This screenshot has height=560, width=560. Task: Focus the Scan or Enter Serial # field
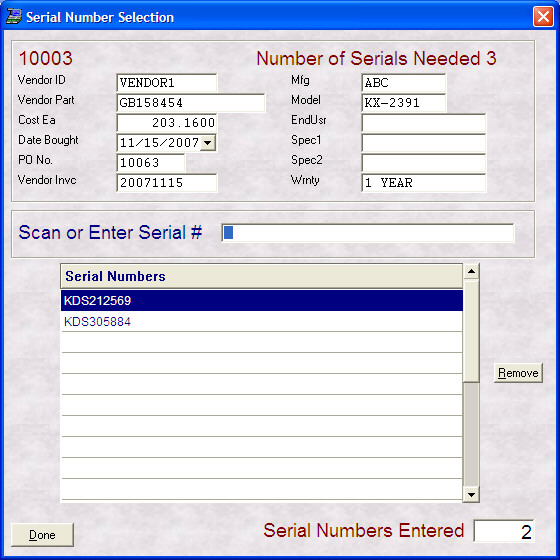point(368,233)
